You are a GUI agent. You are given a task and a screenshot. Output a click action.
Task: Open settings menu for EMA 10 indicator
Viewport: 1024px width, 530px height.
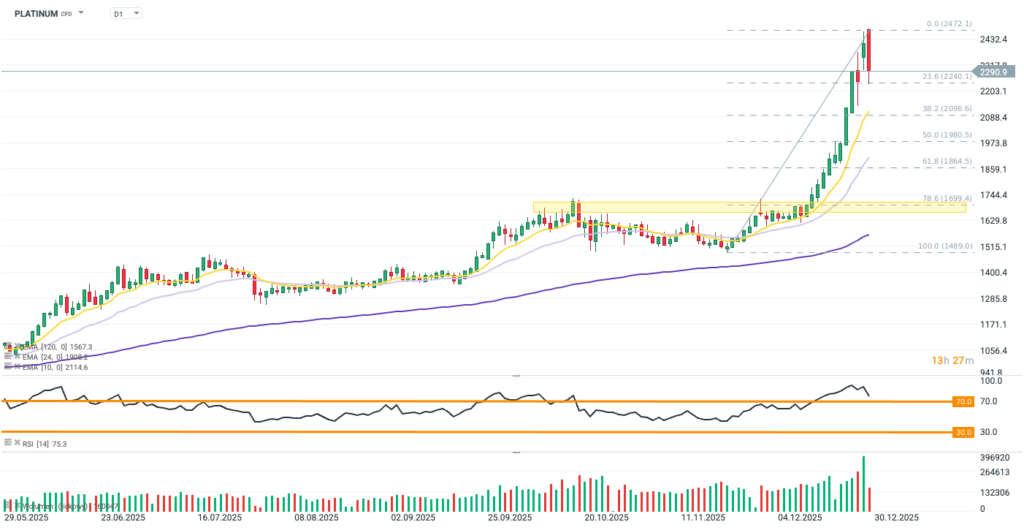8,368
